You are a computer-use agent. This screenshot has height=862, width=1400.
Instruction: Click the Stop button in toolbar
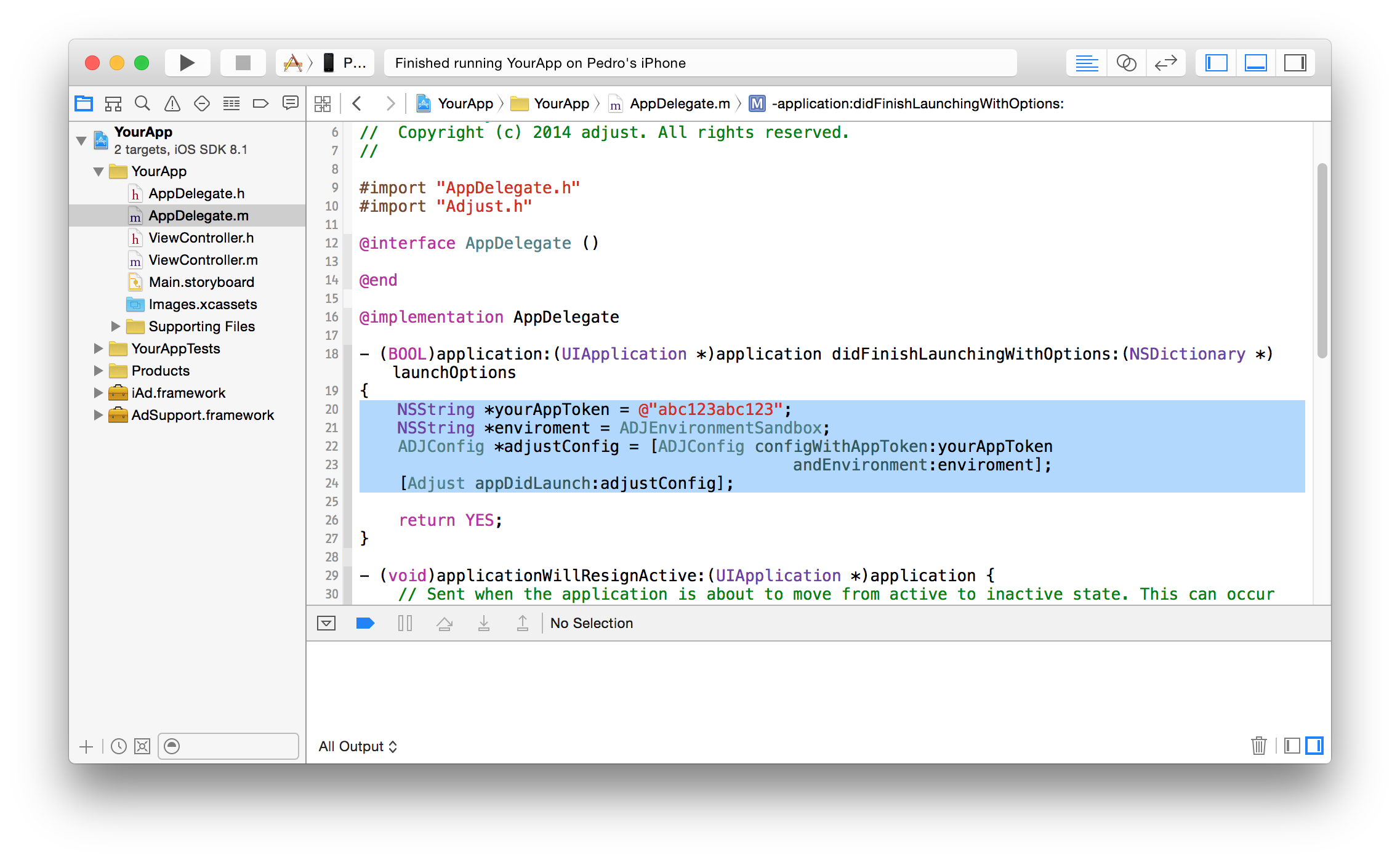[243, 63]
